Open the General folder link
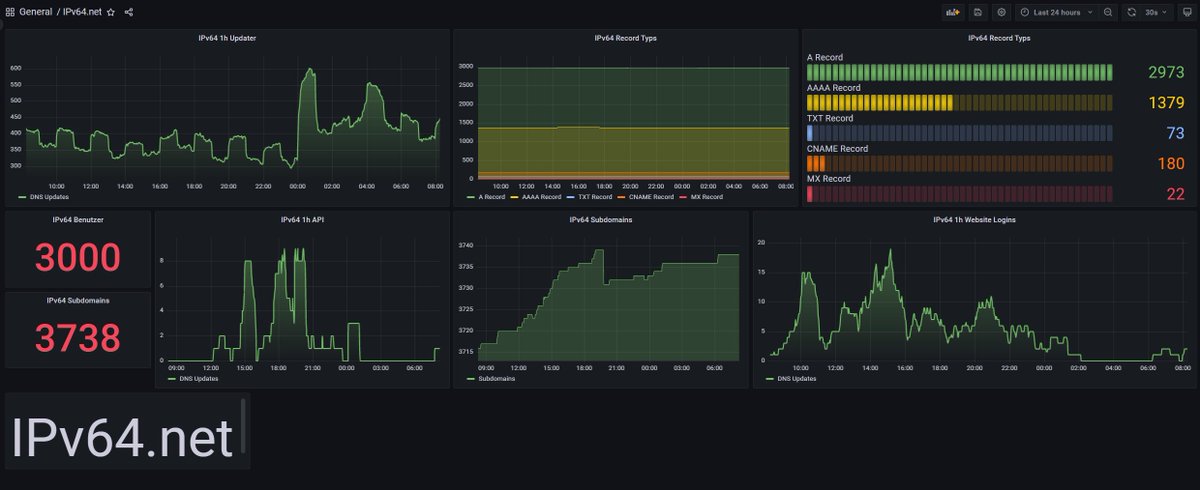The height and width of the screenshot is (490, 1200). pos(36,12)
